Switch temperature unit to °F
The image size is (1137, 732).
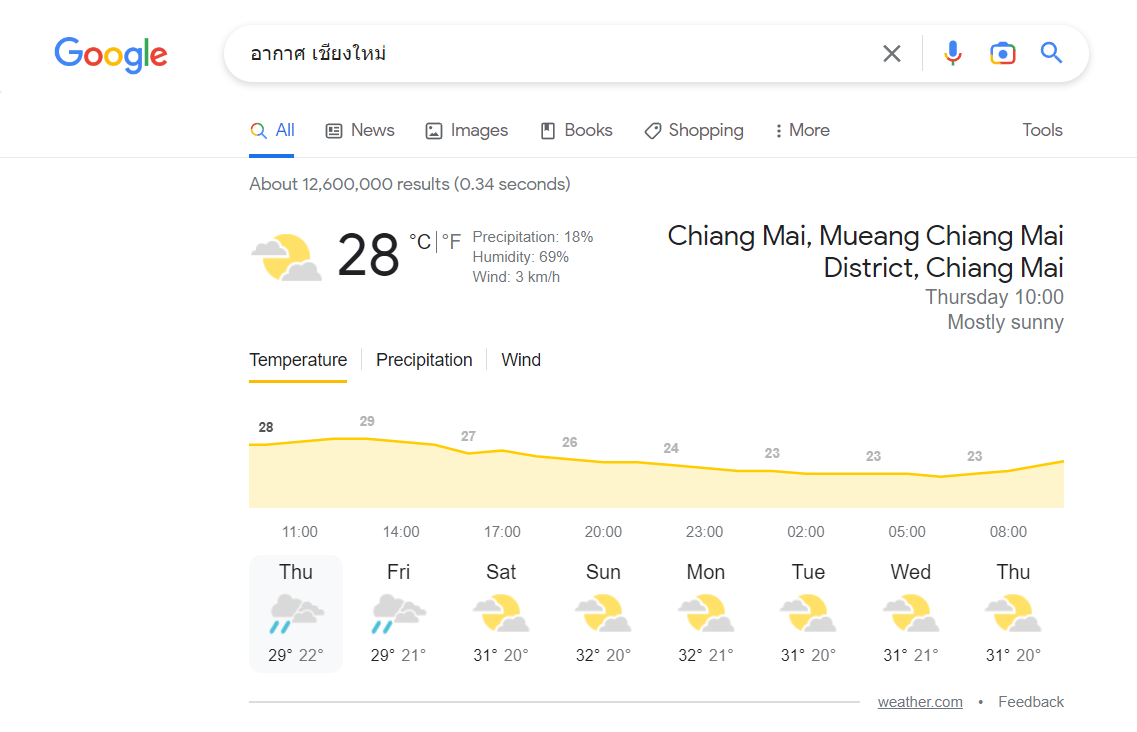click(x=451, y=242)
